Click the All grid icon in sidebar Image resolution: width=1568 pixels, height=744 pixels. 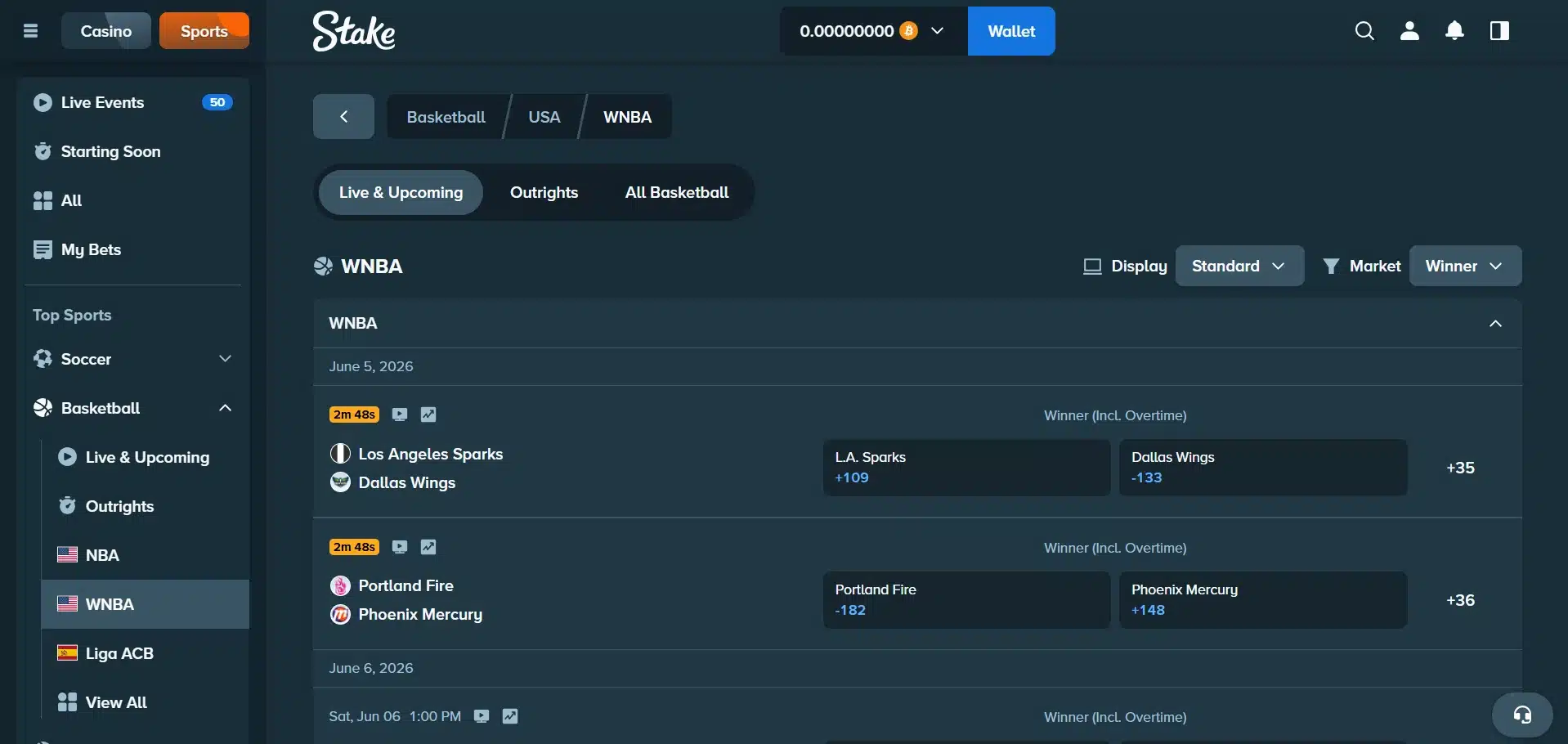pyautogui.click(x=43, y=200)
